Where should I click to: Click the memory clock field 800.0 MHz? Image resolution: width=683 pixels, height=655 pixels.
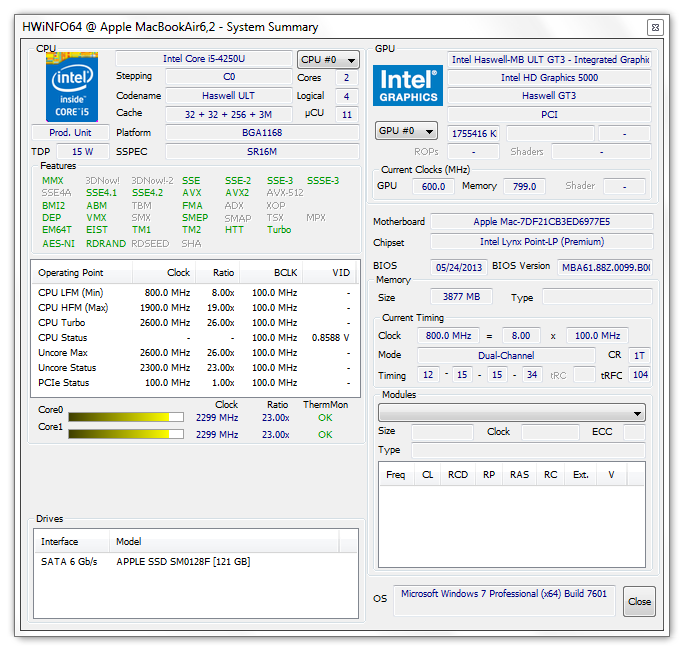click(x=449, y=336)
